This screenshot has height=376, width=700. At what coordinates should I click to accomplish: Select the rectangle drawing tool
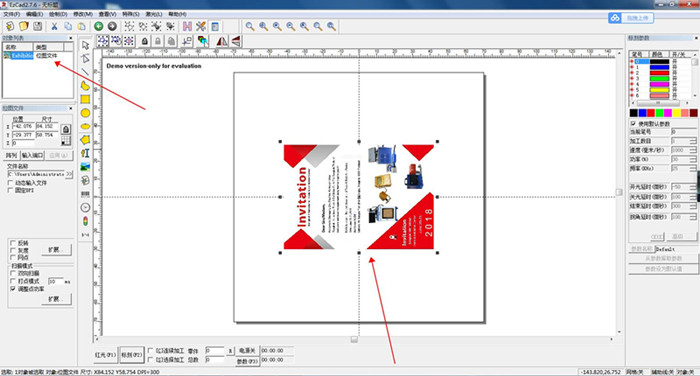(x=85, y=99)
